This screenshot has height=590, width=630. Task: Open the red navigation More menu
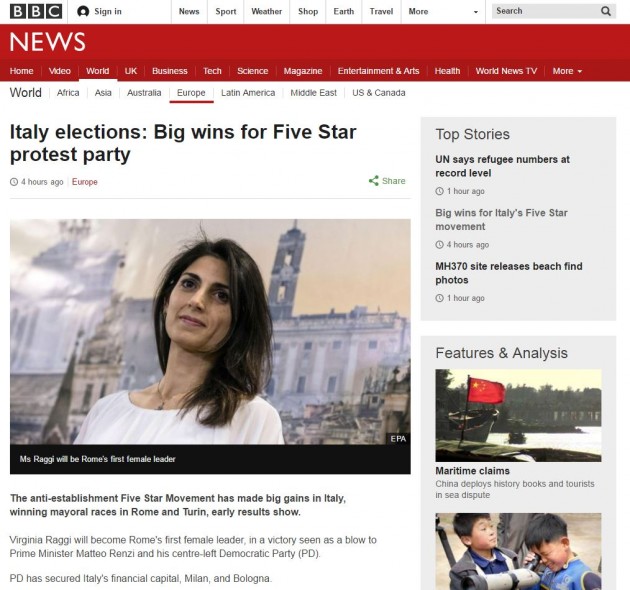click(567, 71)
